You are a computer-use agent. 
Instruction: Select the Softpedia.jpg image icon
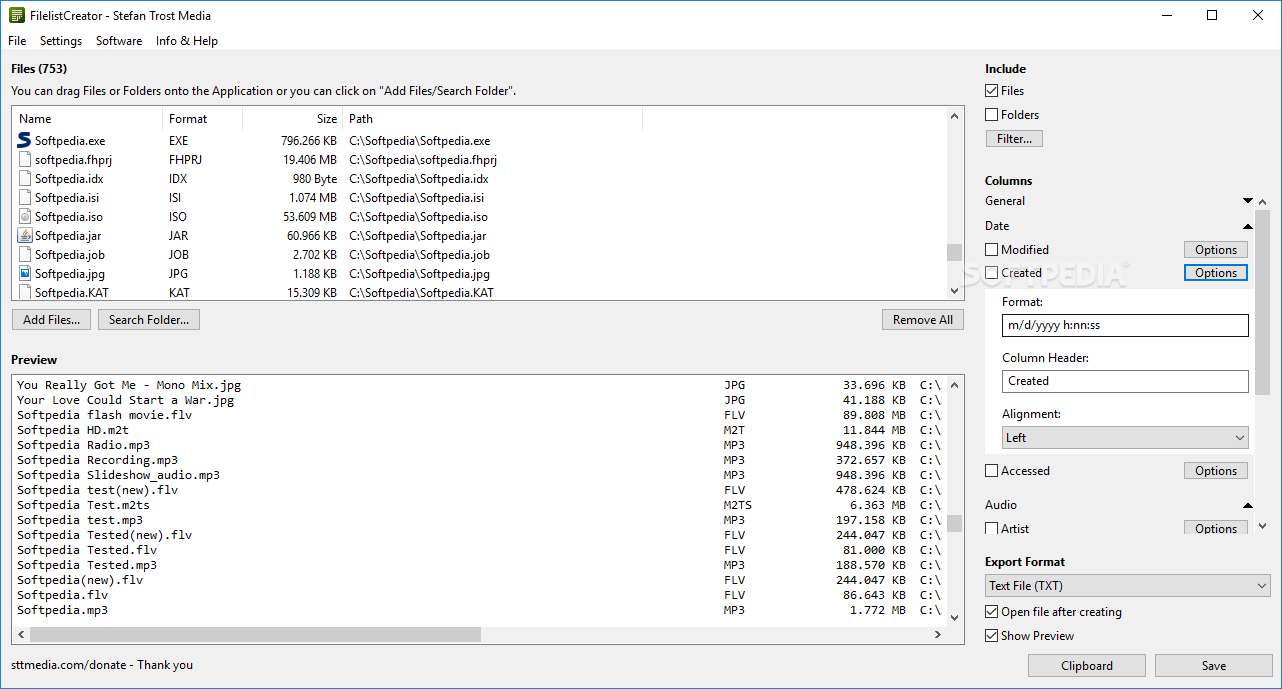(x=25, y=274)
